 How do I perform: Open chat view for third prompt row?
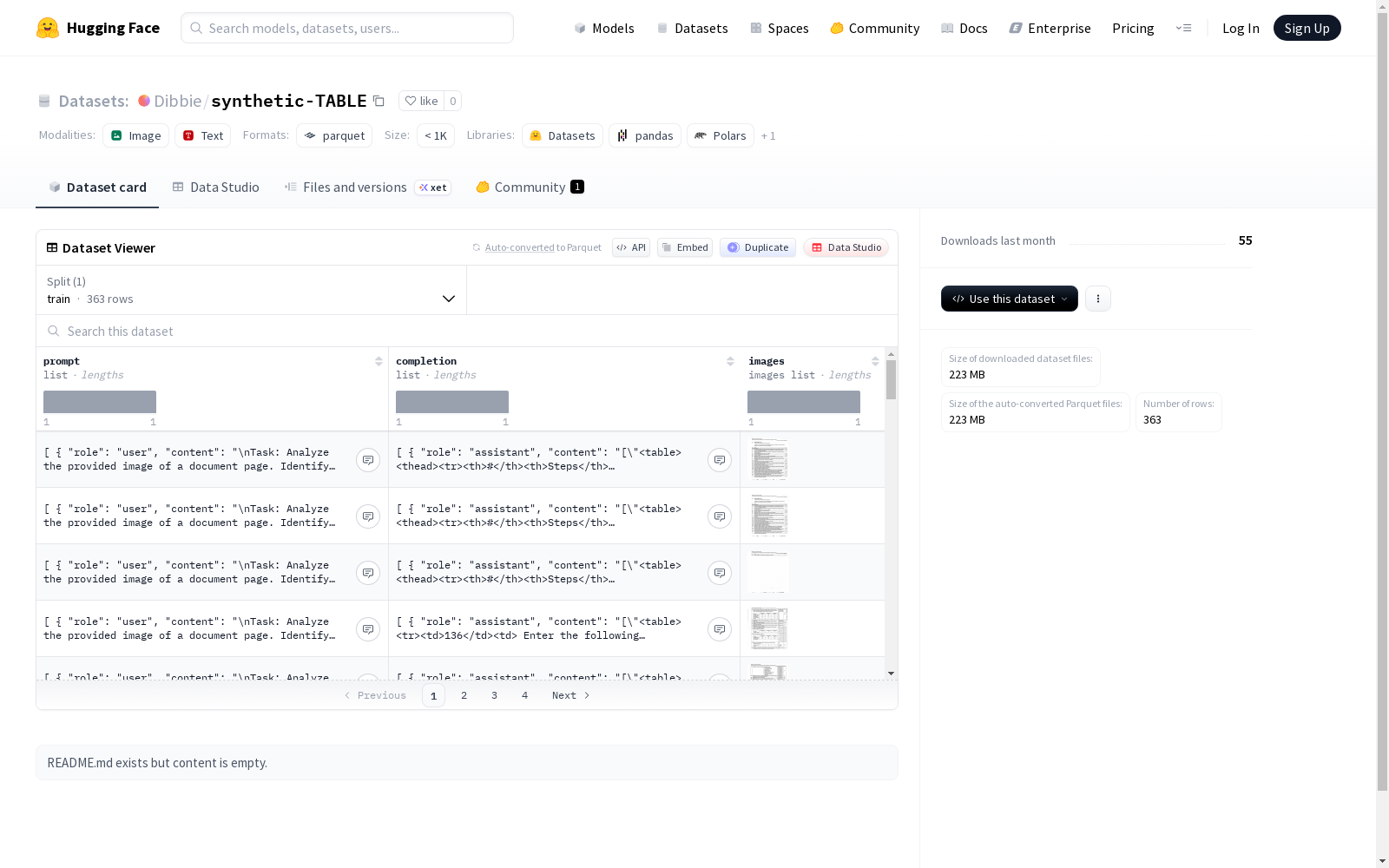point(368,573)
